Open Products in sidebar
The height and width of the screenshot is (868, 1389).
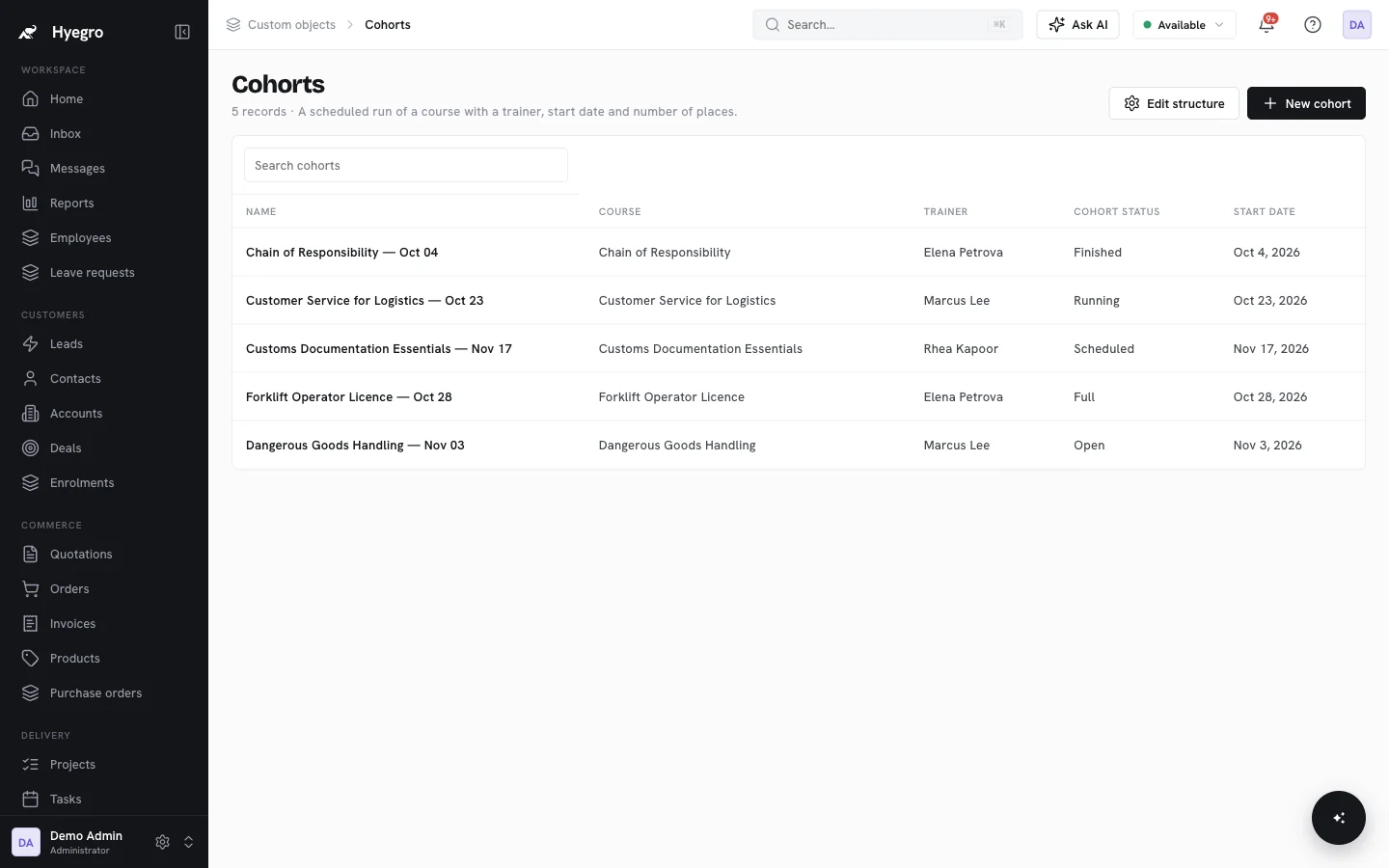[104, 658]
